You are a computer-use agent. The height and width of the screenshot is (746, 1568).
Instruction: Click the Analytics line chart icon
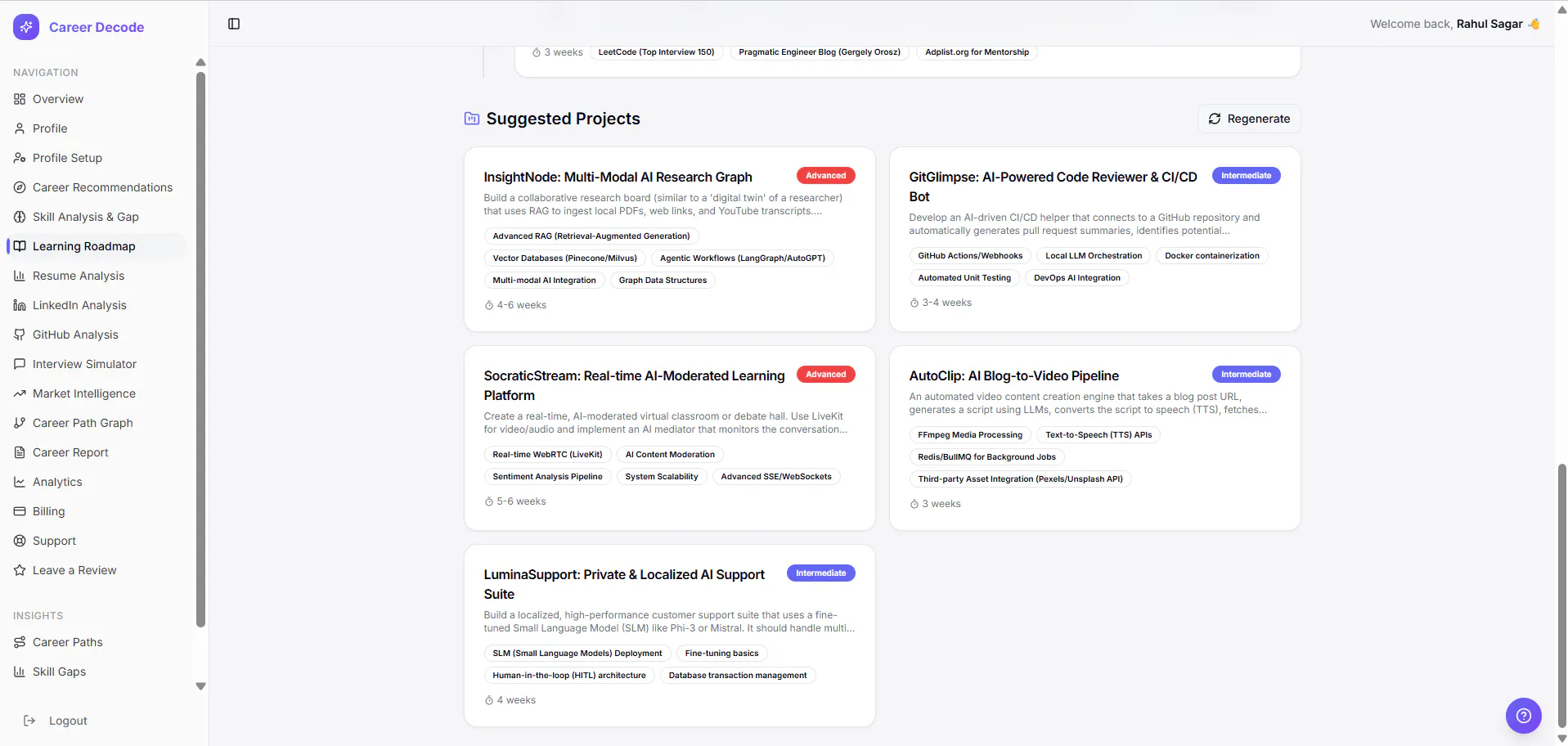(x=20, y=482)
